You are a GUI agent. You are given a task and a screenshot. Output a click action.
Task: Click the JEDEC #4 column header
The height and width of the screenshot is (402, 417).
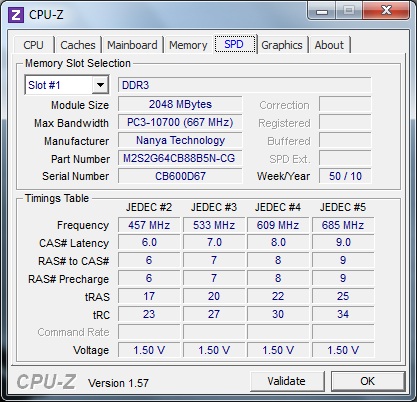[x=278, y=207]
